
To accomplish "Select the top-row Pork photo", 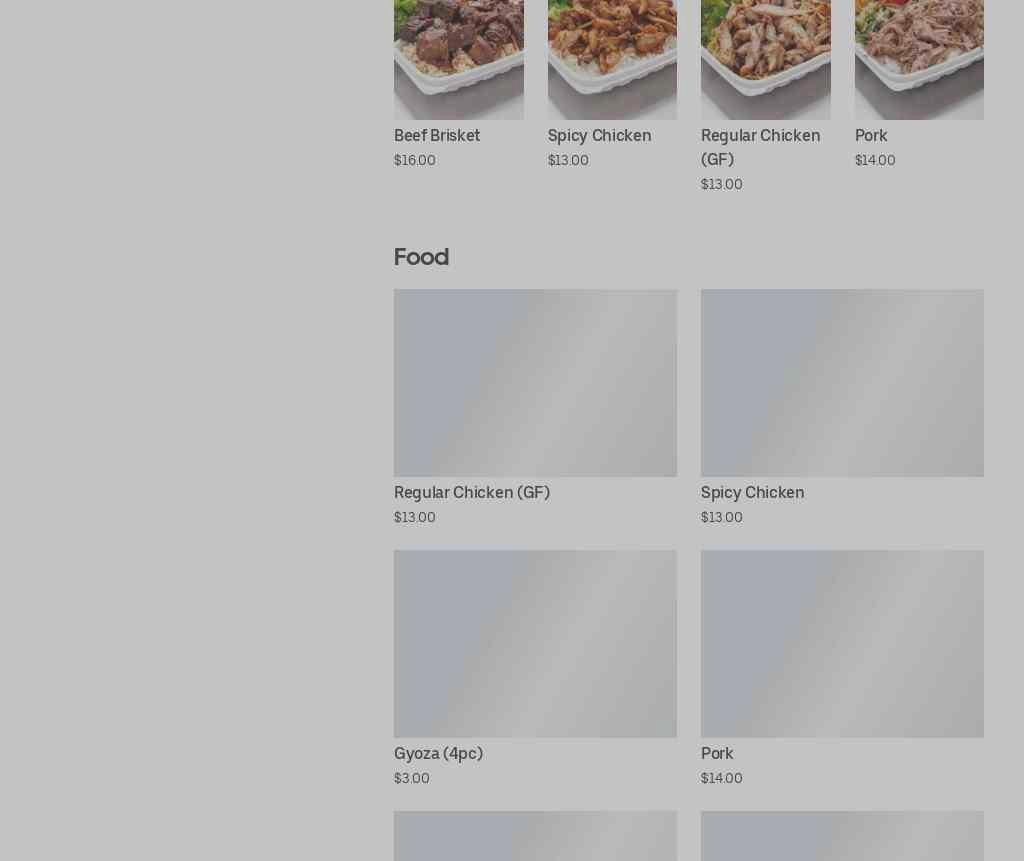I will click(x=919, y=59).
